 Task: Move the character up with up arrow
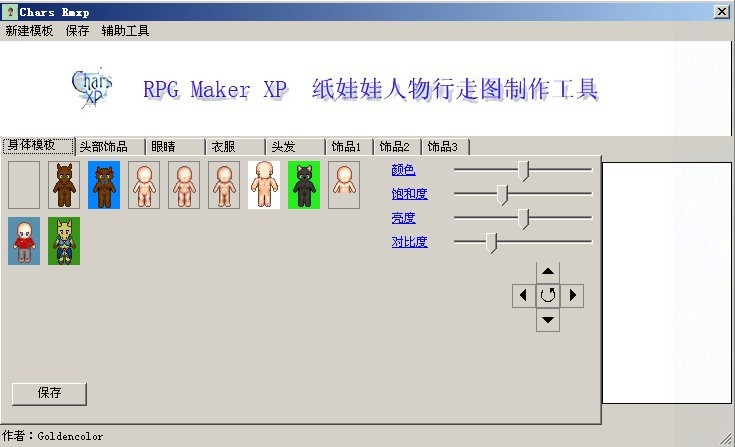coord(548,272)
